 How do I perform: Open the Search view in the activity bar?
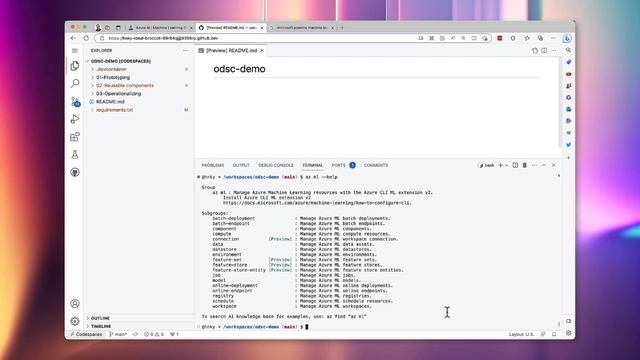(75, 83)
